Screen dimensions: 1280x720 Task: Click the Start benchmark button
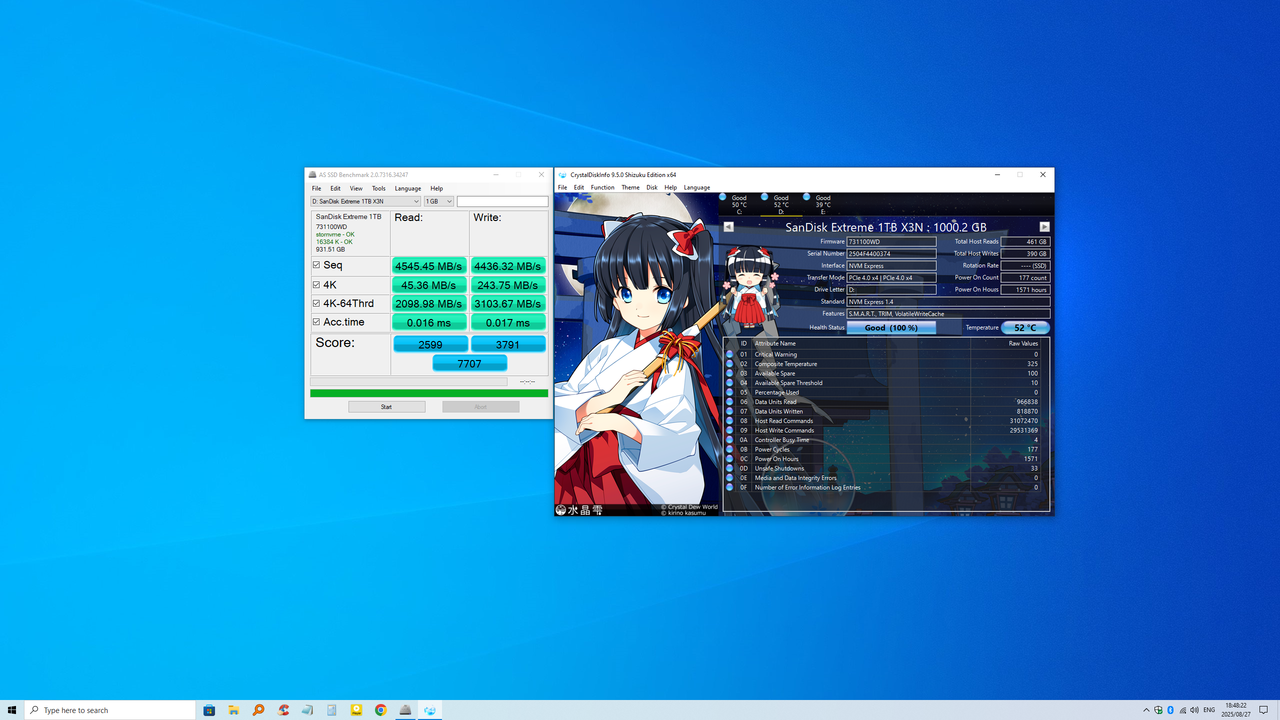point(386,407)
